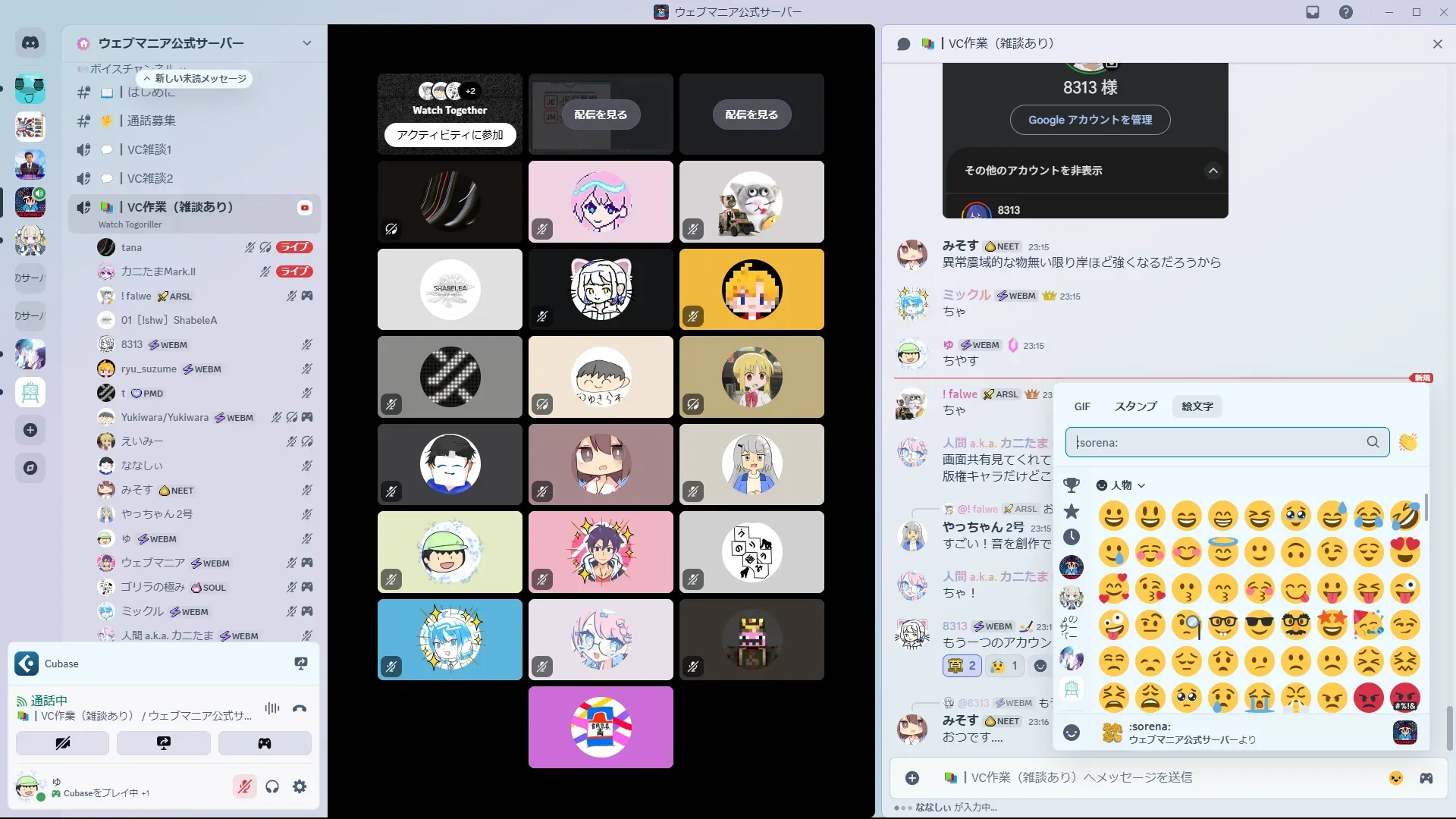The width and height of the screenshot is (1456, 819).
Task: Start an activity with the controller button
Action: 265,743
